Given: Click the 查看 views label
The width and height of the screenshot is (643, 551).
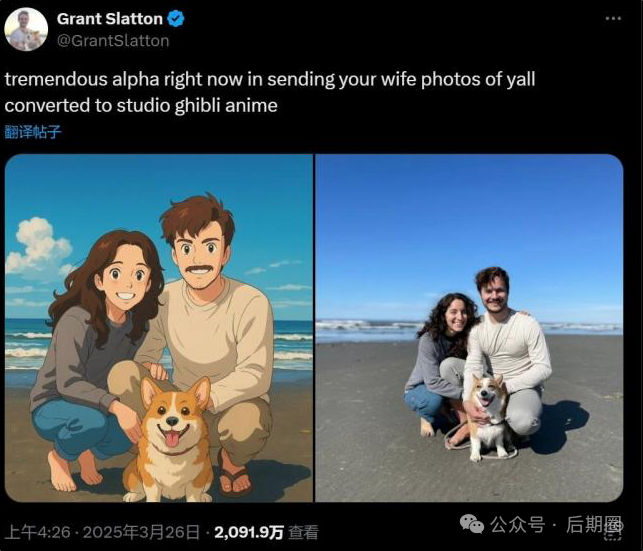Looking at the screenshot, I should click(304, 533).
